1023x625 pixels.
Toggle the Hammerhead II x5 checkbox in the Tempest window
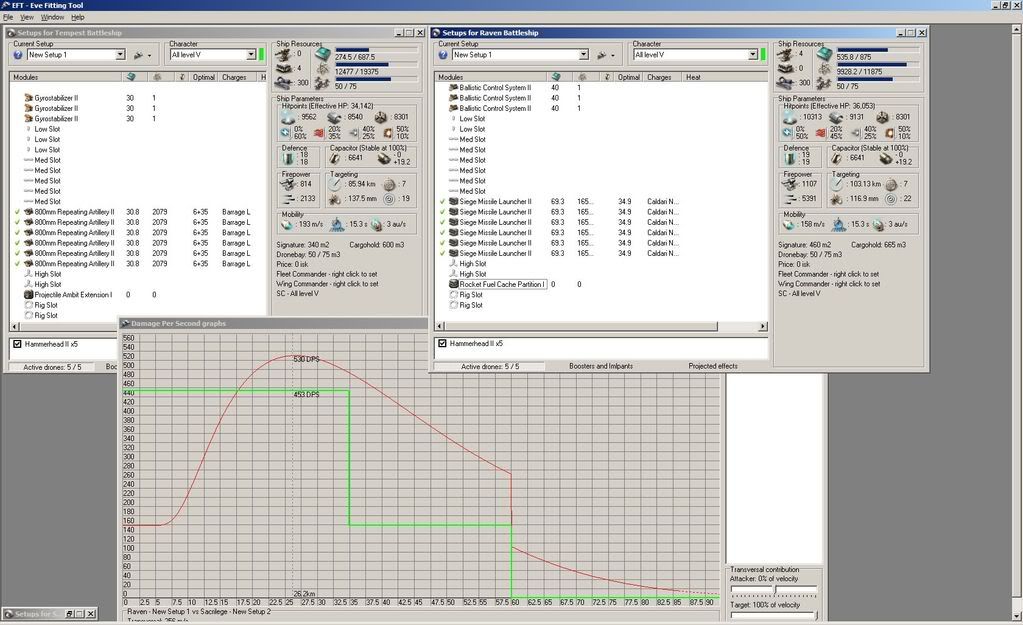pyautogui.click(x=19, y=344)
